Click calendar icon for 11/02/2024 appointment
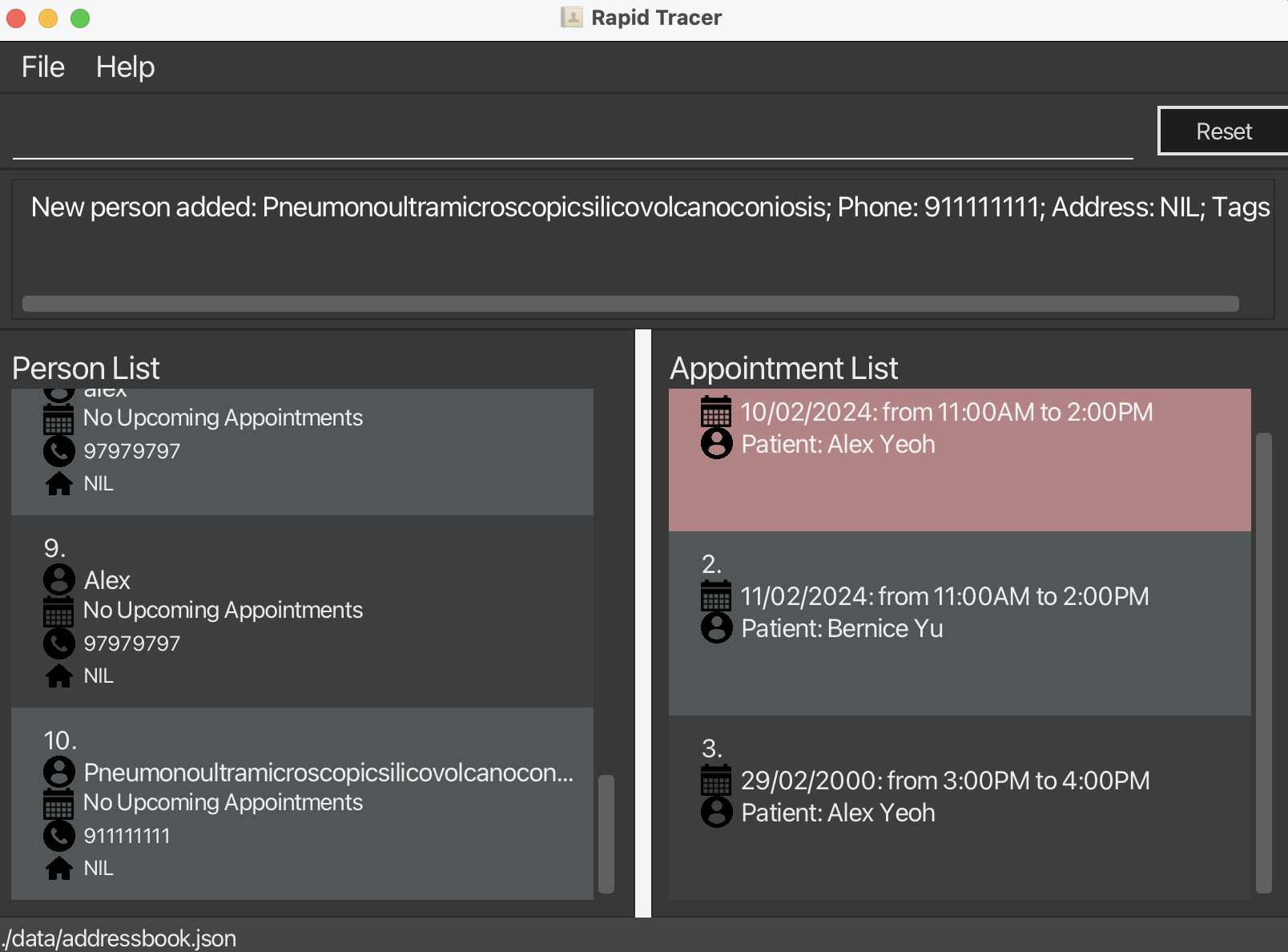 (x=716, y=595)
